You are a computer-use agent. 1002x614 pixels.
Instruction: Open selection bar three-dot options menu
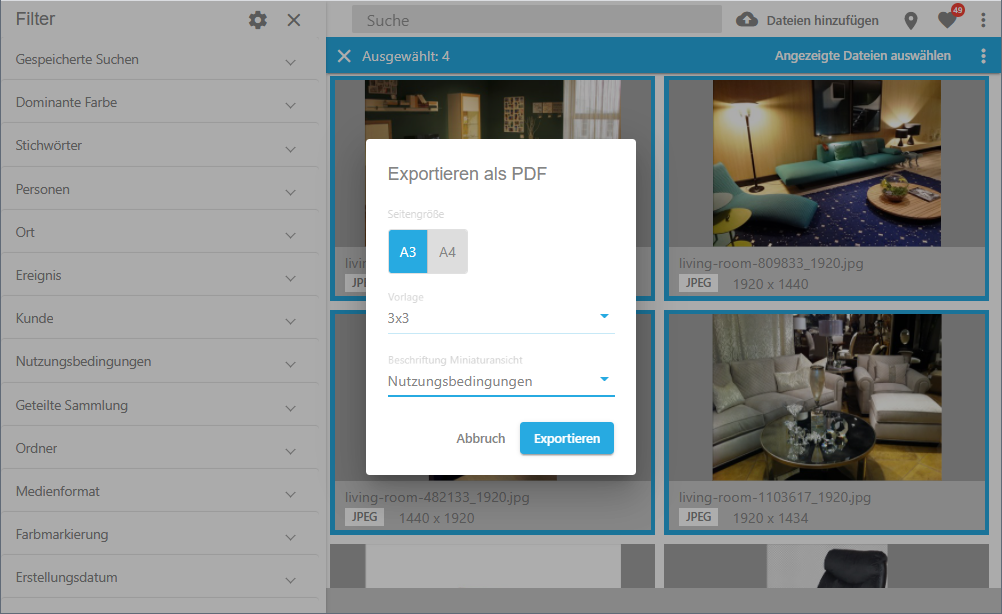pyautogui.click(x=984, y=56)
